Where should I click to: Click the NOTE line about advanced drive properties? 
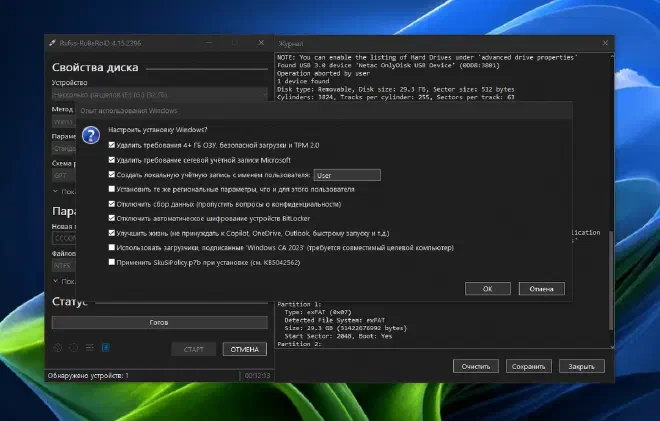click(427, 57)
